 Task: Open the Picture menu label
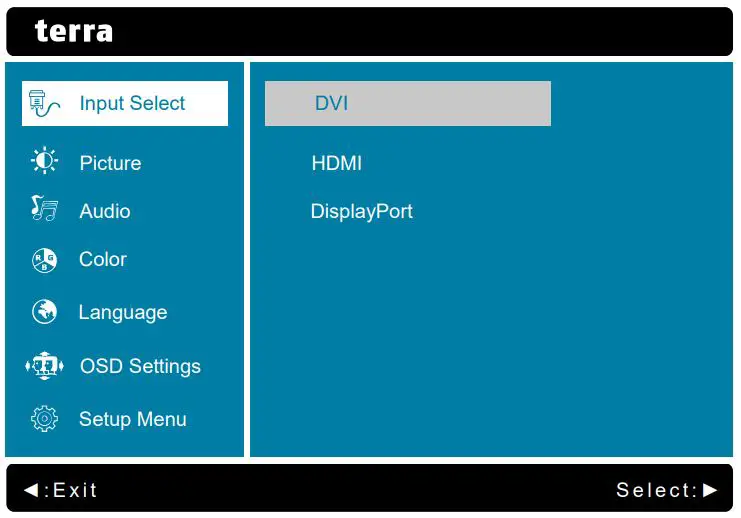pos(110,163)
